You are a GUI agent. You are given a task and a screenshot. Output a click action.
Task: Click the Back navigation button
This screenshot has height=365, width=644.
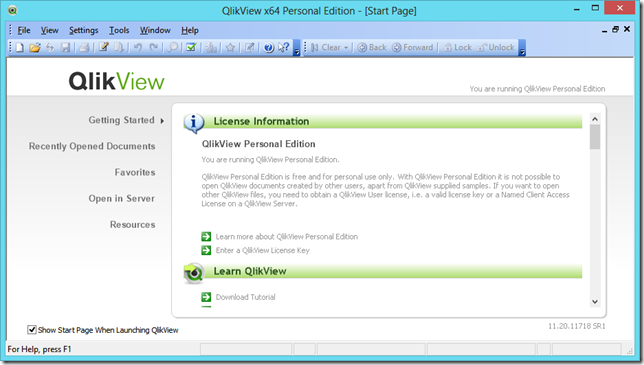point(372,48)
